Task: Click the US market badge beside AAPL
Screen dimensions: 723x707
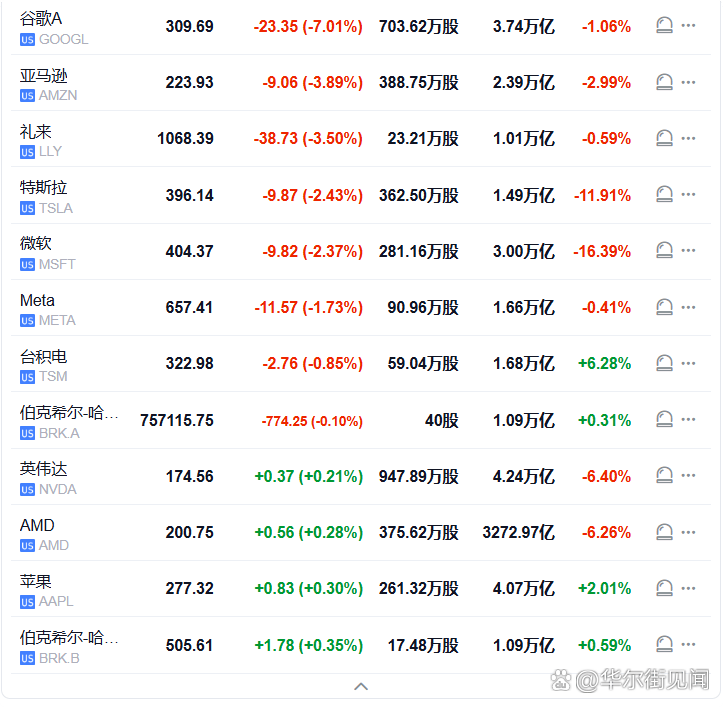Action: point(27,602)
